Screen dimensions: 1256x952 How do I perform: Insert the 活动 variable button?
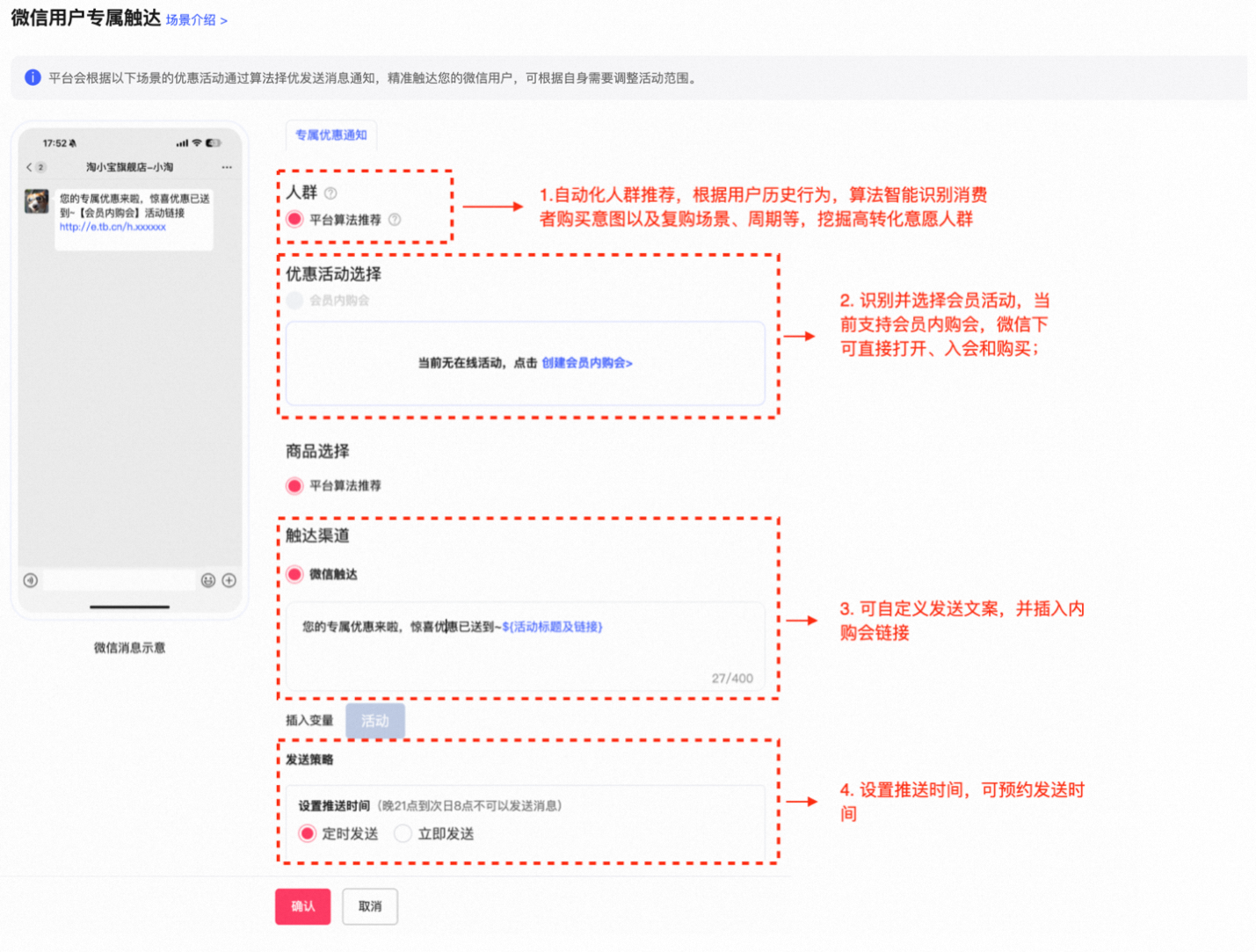click(375, 721)
